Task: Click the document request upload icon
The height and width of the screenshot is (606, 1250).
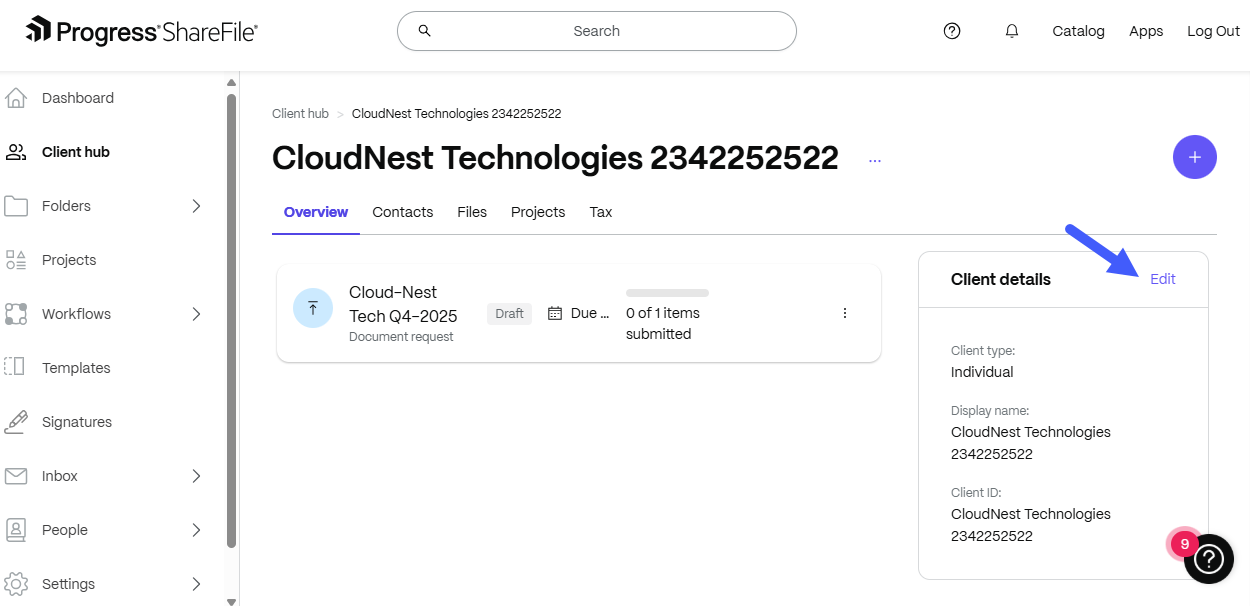Action: click(313, 308)
